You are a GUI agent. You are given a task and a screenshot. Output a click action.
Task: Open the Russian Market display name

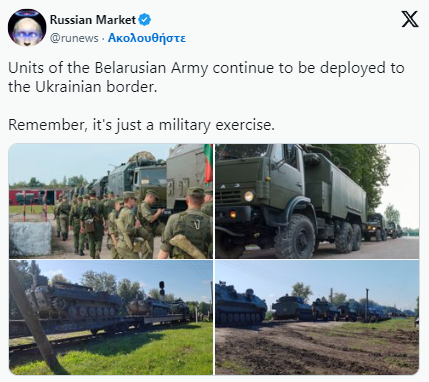[93, 20]
